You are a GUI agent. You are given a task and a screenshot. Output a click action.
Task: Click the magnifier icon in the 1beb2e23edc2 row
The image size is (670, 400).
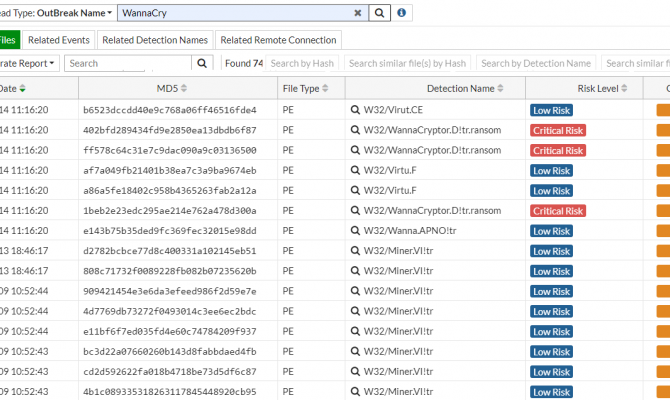(355, 210)
